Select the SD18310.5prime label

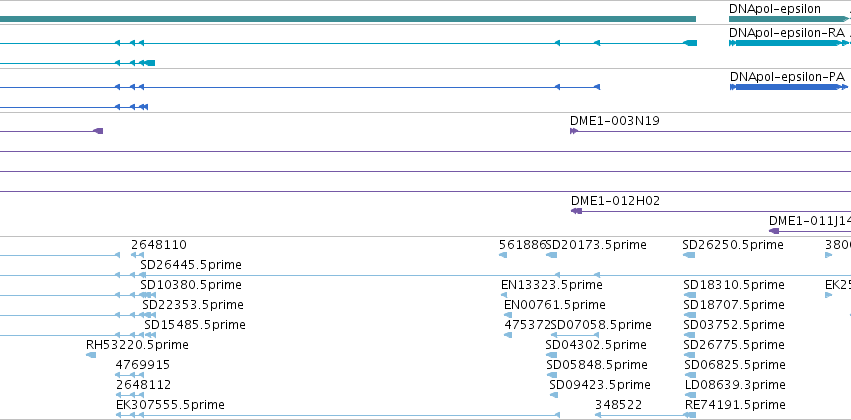(734, 285)
